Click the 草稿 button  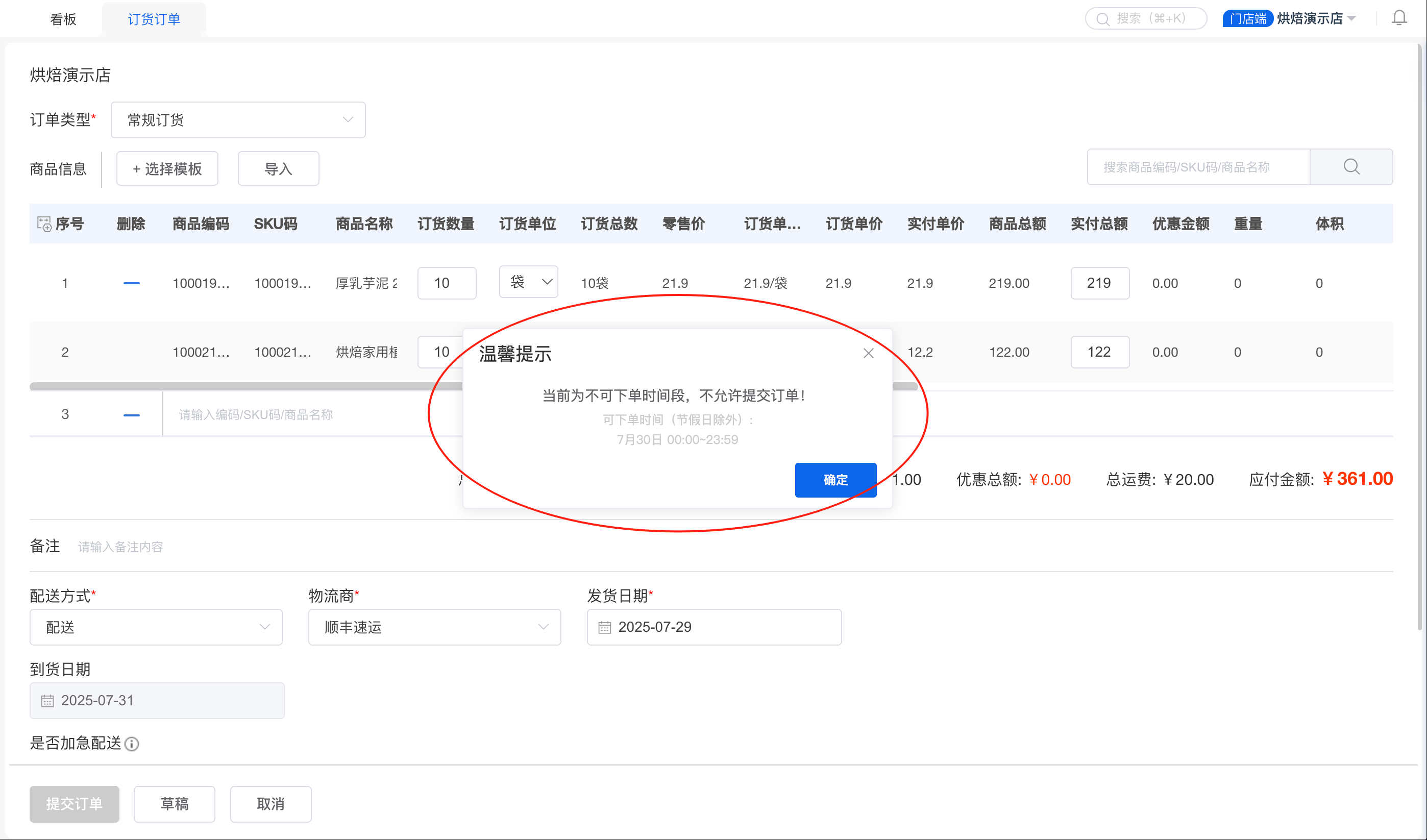click(175, 804)
